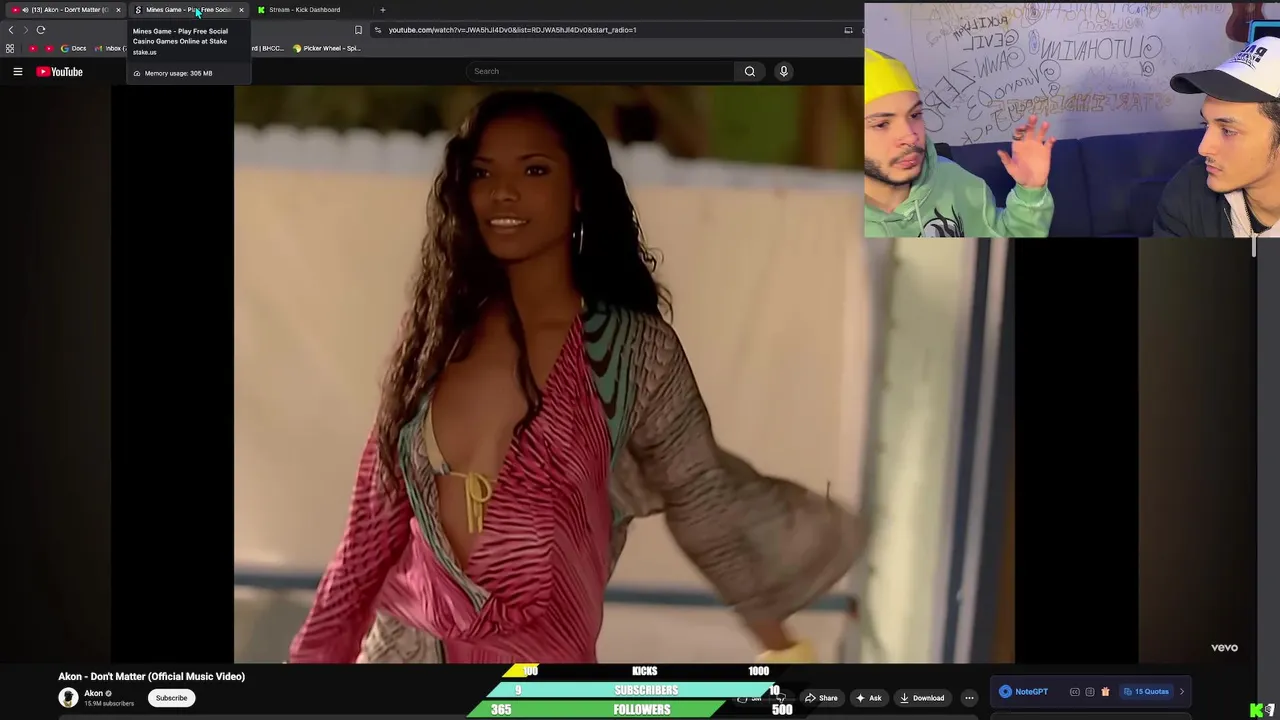1280x720 pixels.
Task: Open the Akon channel name link
Action: [94, 693]
